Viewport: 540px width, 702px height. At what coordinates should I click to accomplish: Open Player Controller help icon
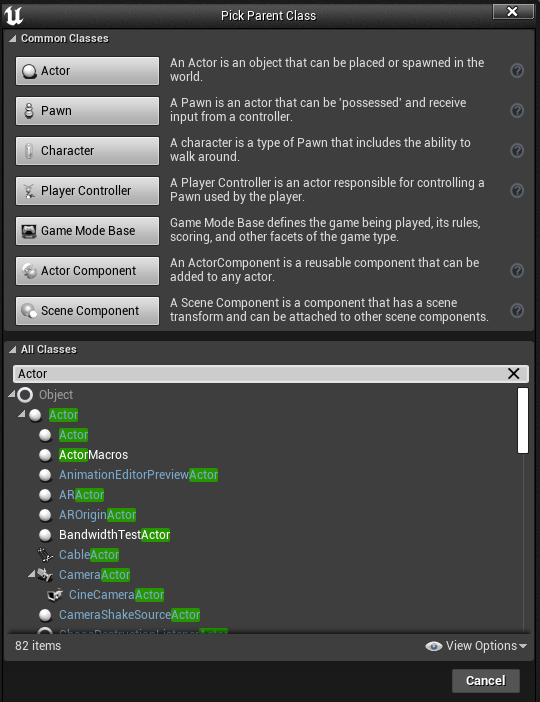517,191
